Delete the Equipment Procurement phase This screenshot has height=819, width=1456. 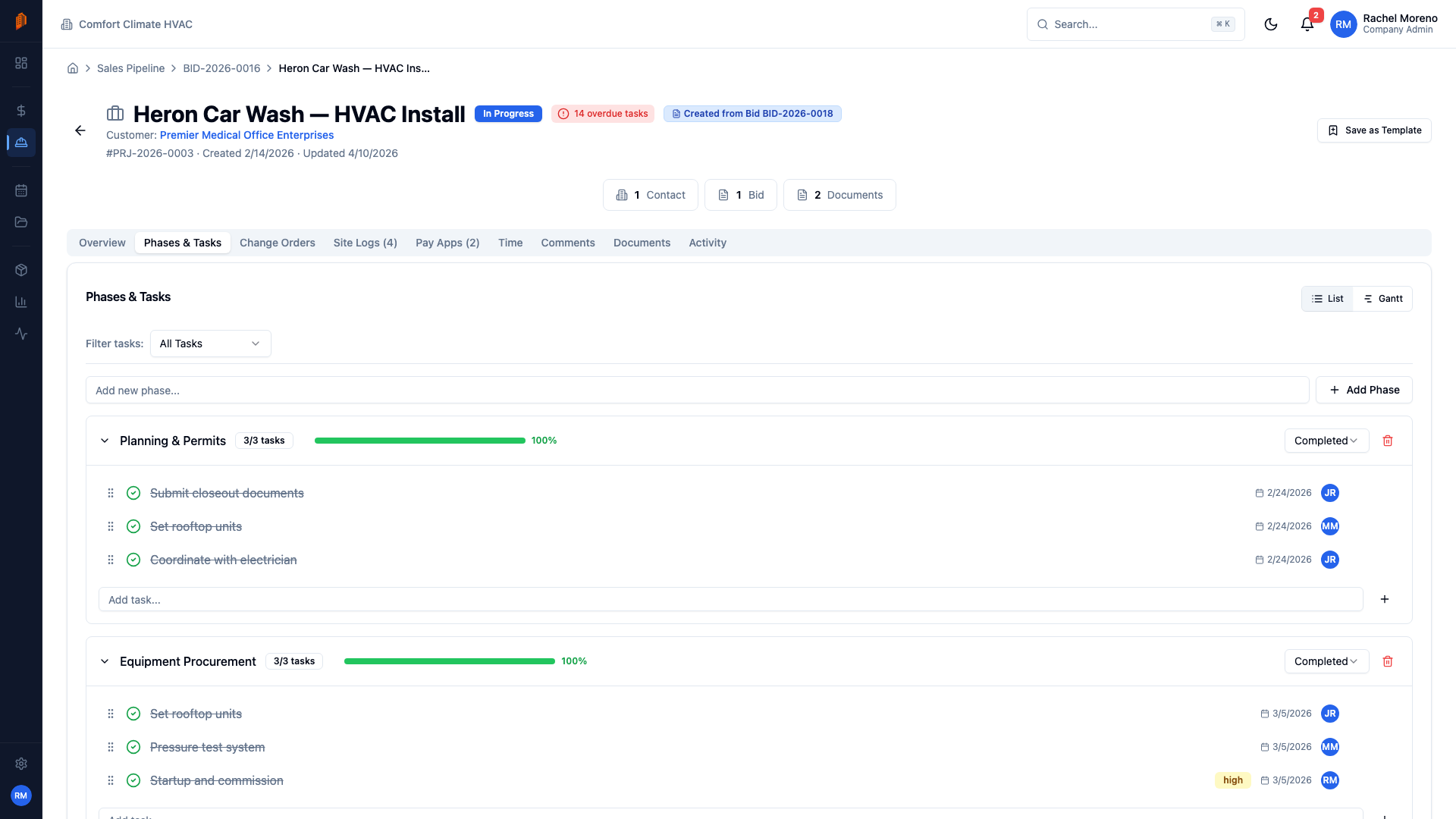click(1388, 661)
